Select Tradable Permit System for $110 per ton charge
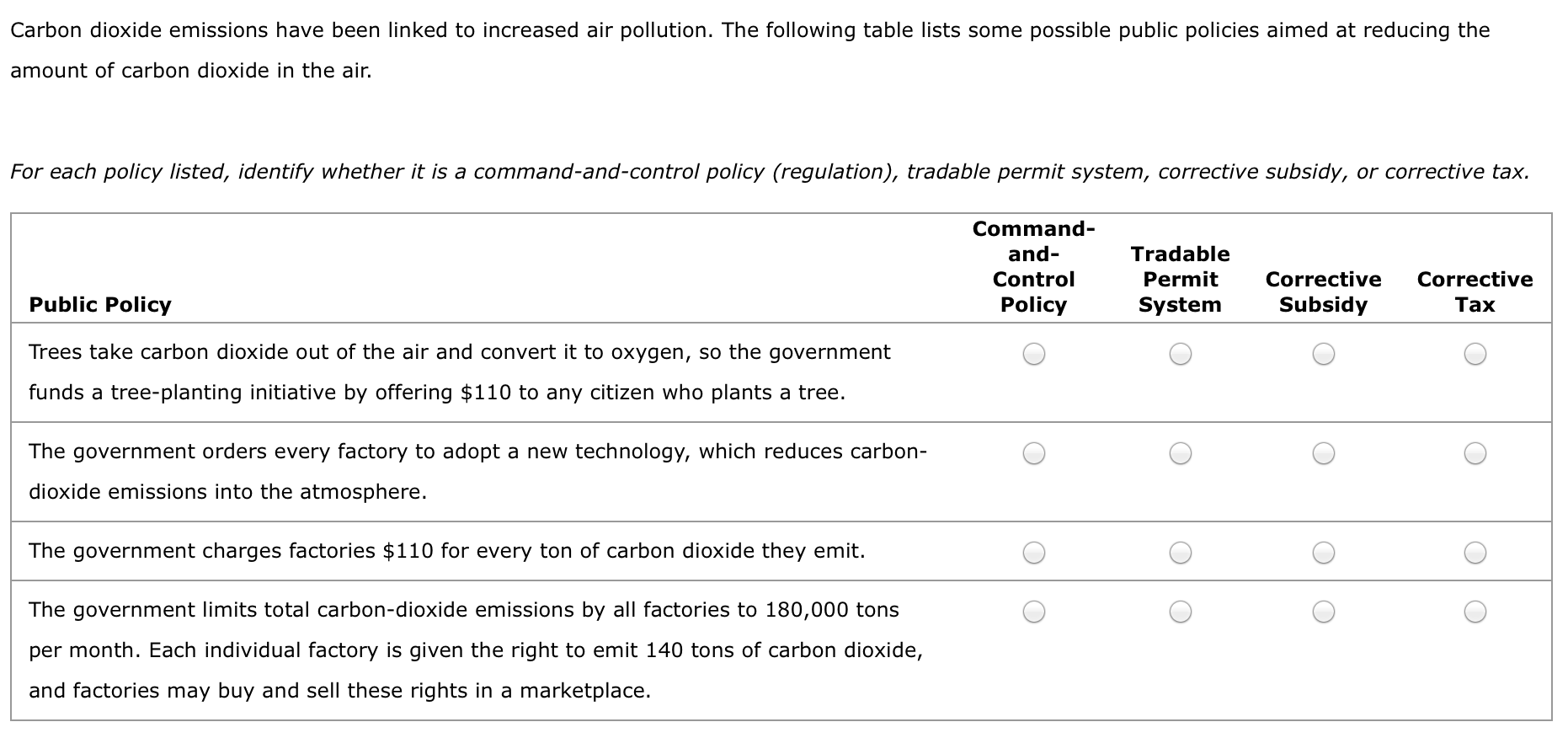 click(x=1180, y=553)
